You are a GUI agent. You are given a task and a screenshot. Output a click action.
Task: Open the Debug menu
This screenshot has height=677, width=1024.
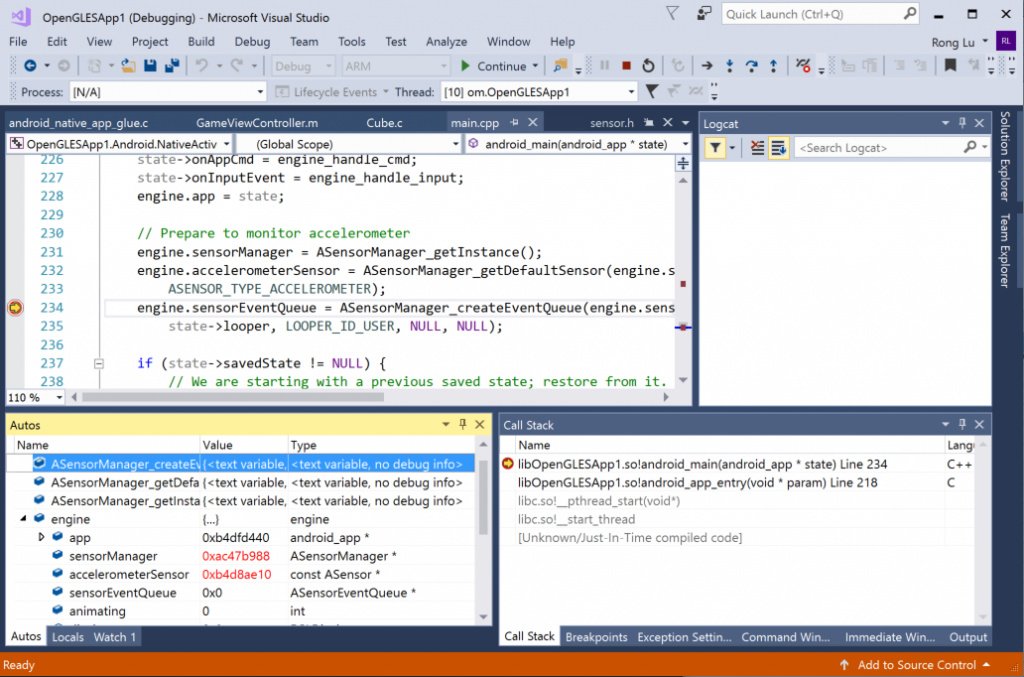point(251,41)
